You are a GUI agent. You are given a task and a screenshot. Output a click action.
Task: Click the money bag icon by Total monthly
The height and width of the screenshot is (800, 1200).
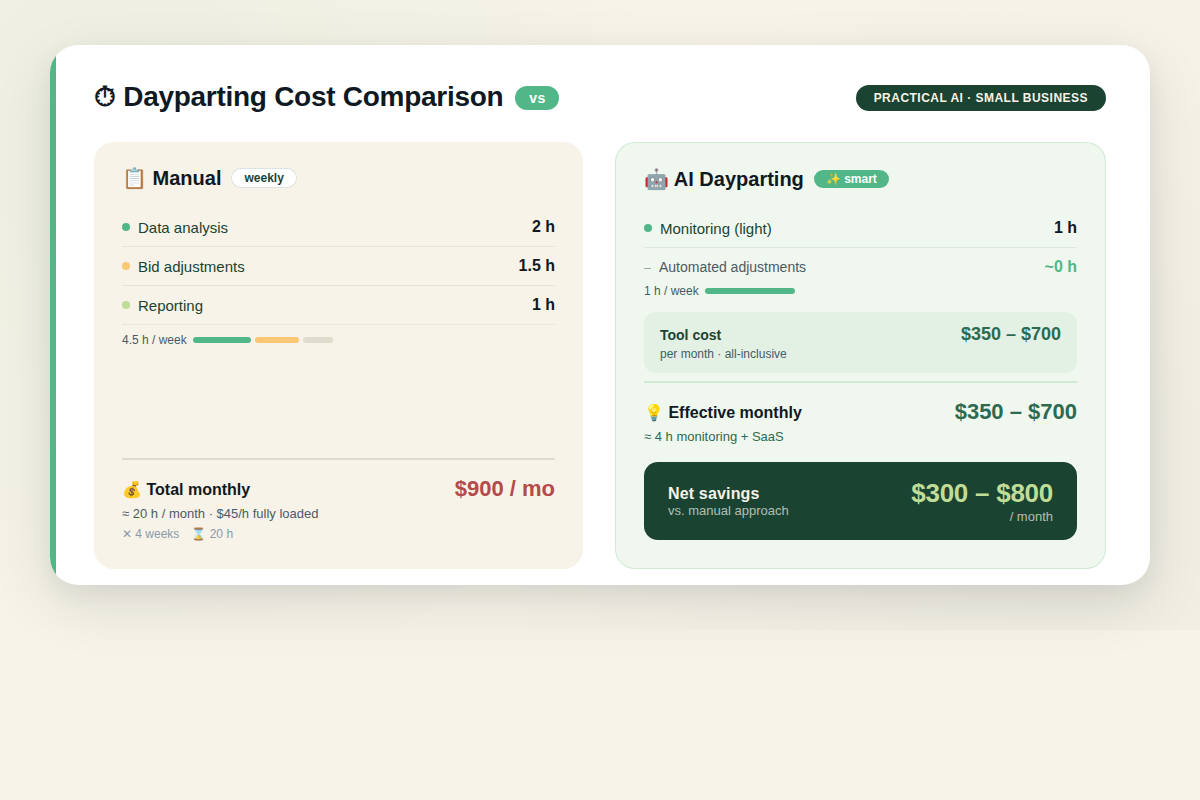132,490
